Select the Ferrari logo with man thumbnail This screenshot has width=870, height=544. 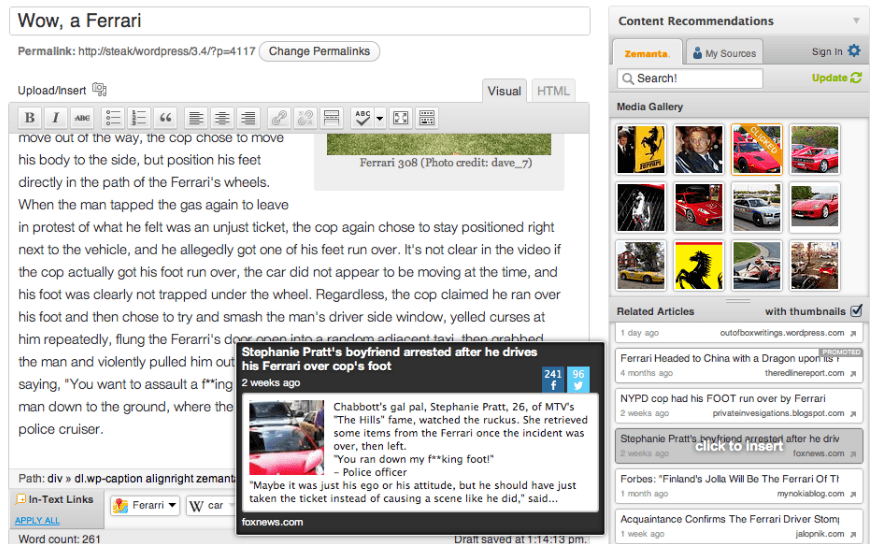[x=641, y=149]
